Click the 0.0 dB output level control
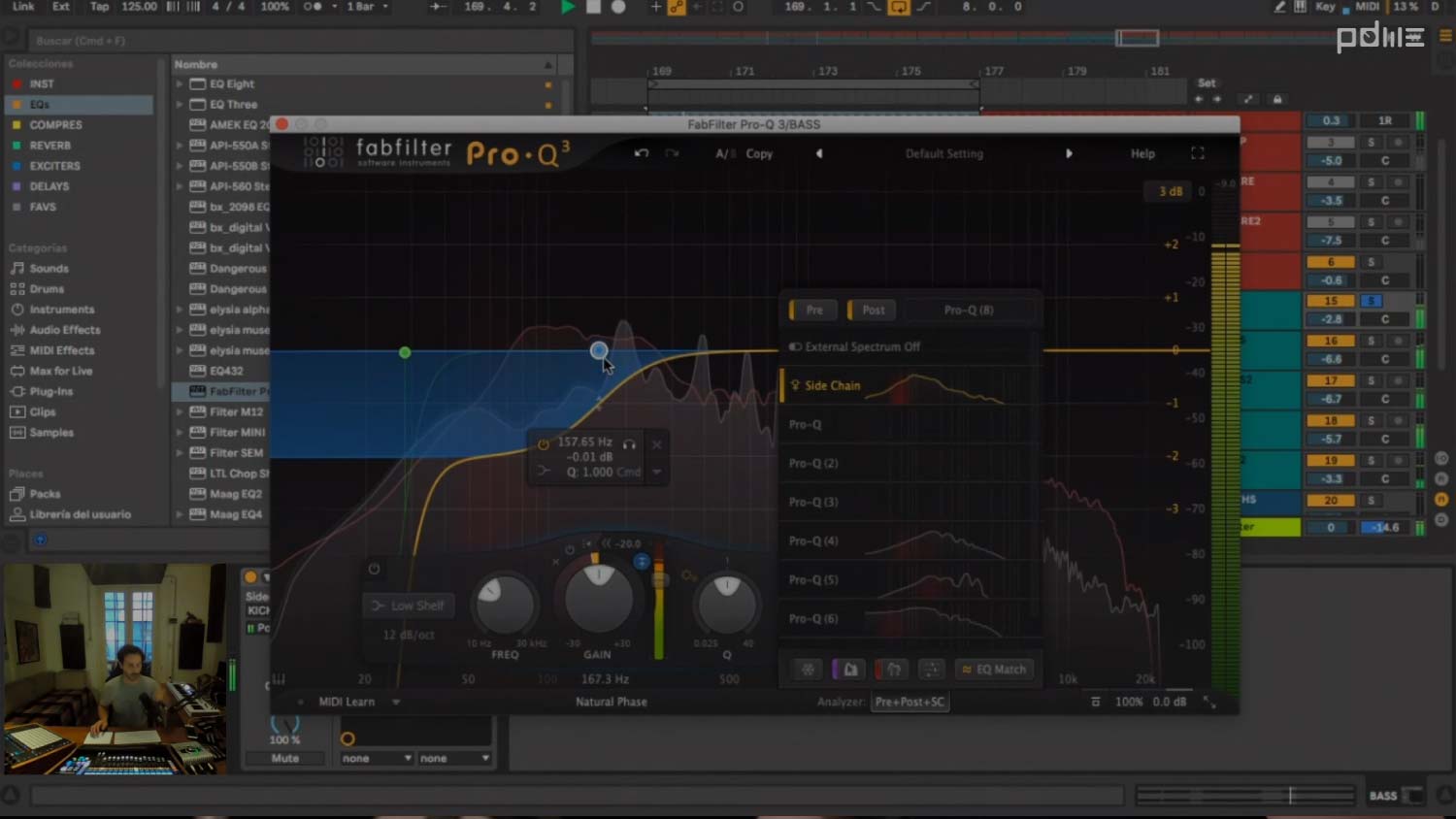This screenshot has height=819, width=1456. pyautogui.click(x=1169, y=702)
